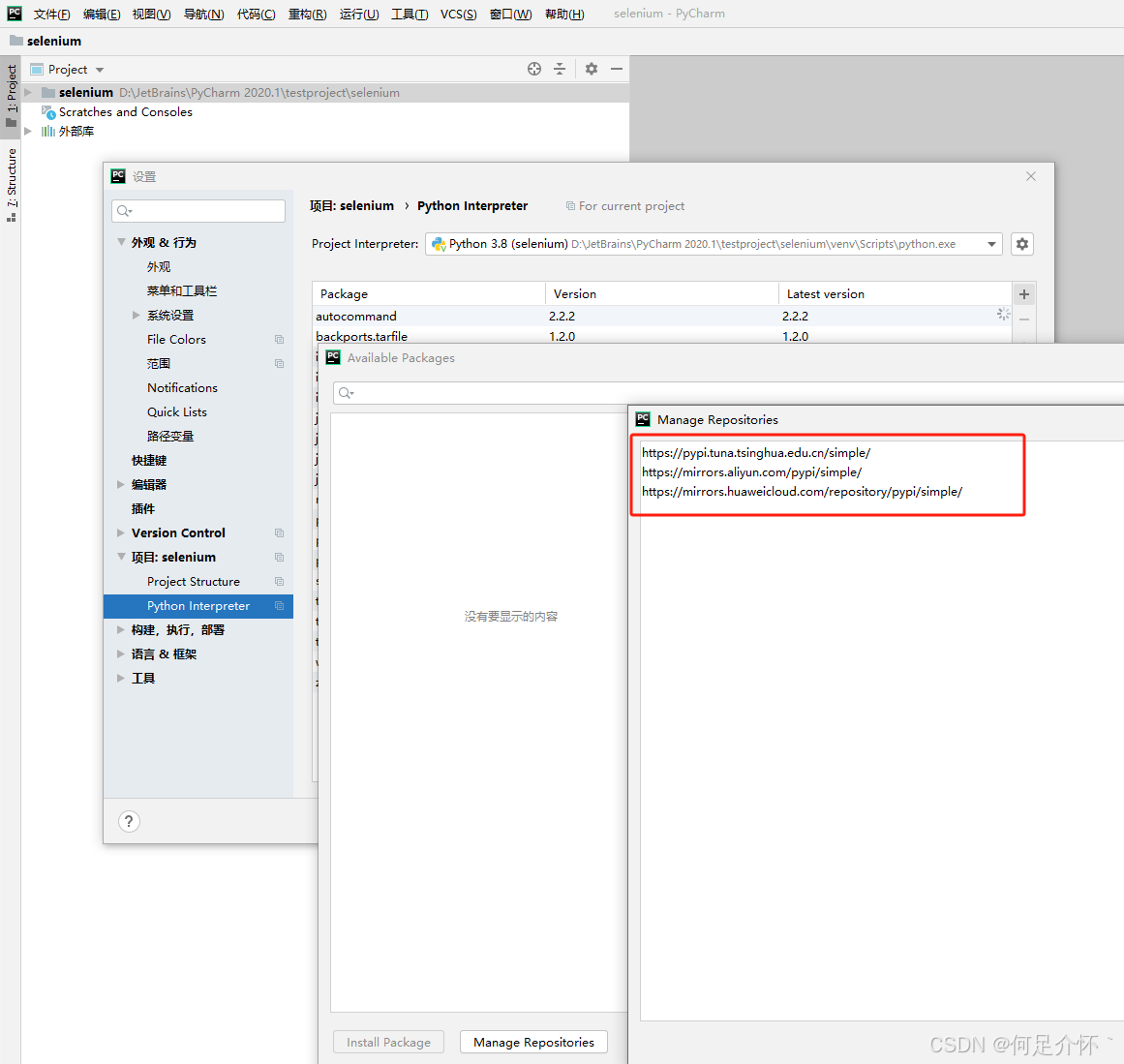Expand the 语言 & 框架 group
Screen dimensions: 1124x1064
point(121,654)
